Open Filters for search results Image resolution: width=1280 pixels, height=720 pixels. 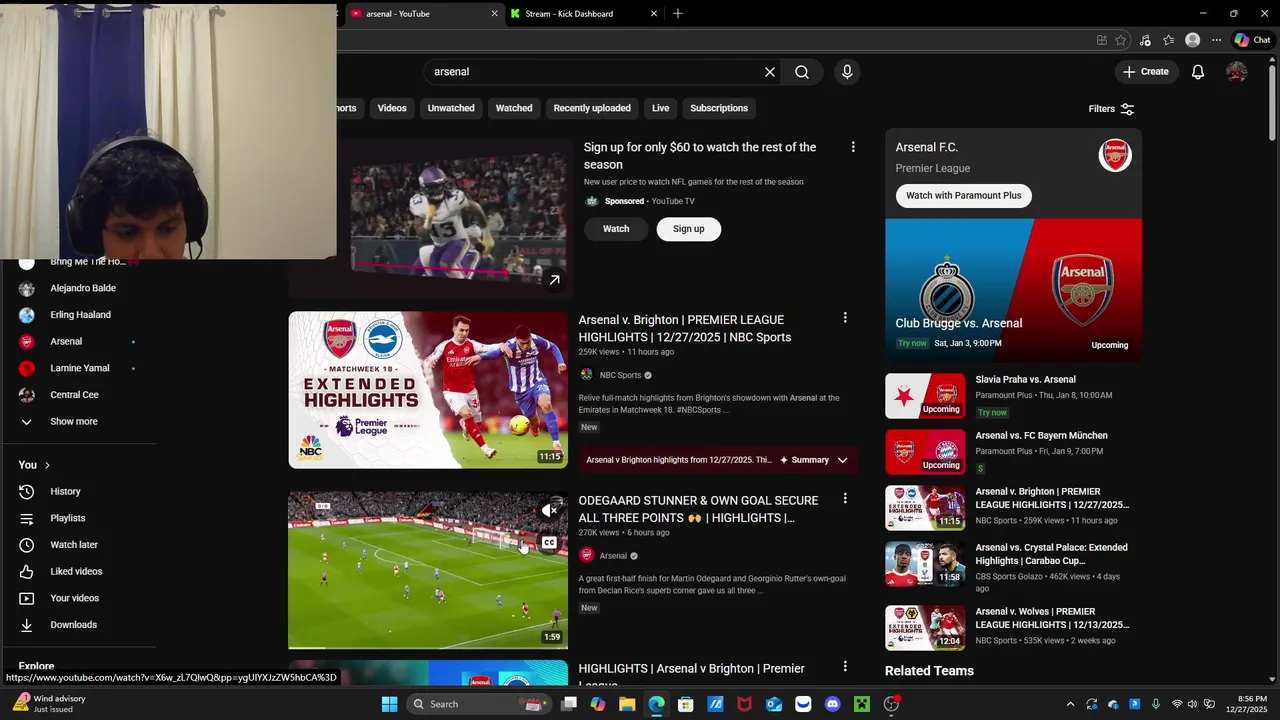[x=1111, y=108]
